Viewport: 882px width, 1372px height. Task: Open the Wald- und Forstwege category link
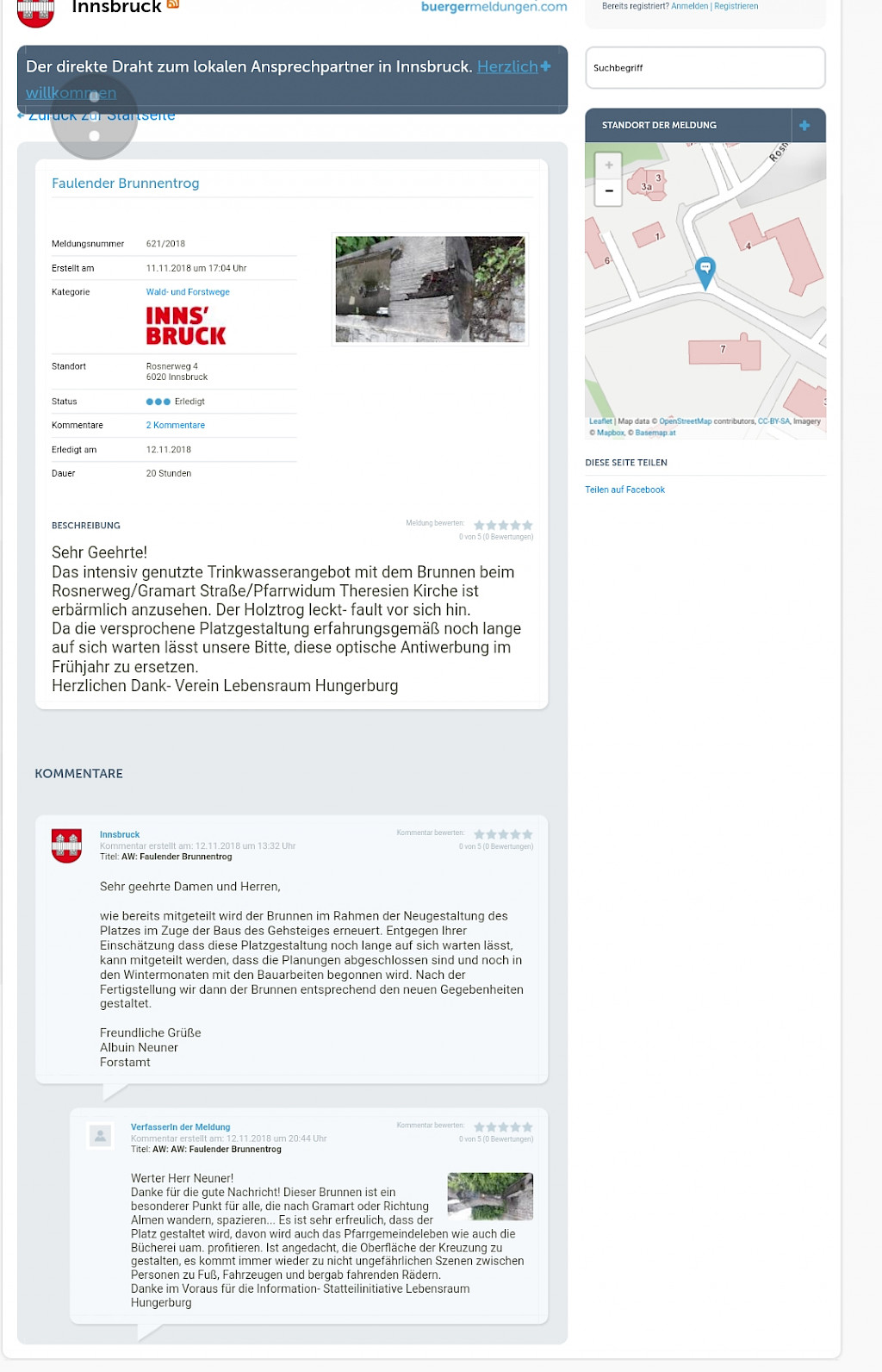pos(188,292)
